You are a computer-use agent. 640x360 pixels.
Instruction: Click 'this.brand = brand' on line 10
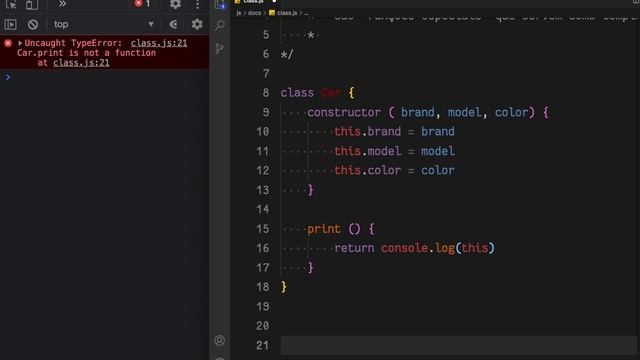tap(394, 131)
